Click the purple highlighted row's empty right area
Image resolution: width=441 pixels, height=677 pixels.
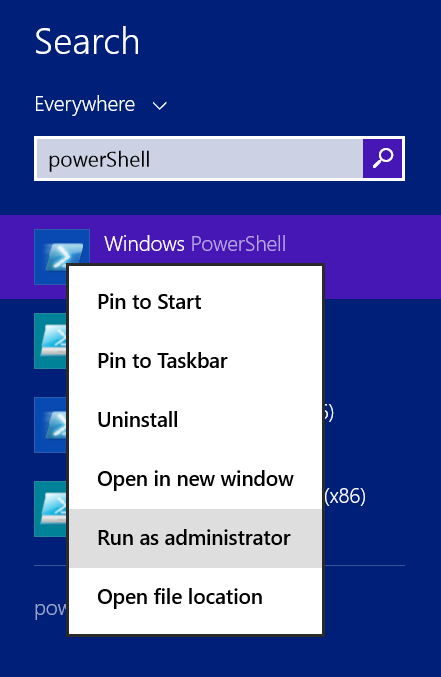(382, 256)
